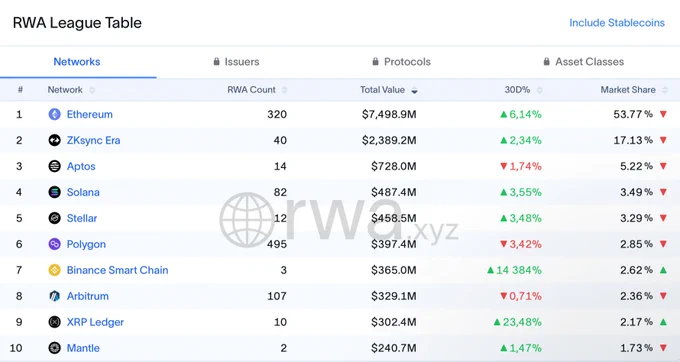This screenshot has width=680, height=362.
Task: Click Arbitrum's total value $329.1M
Action: coord(394,296)
